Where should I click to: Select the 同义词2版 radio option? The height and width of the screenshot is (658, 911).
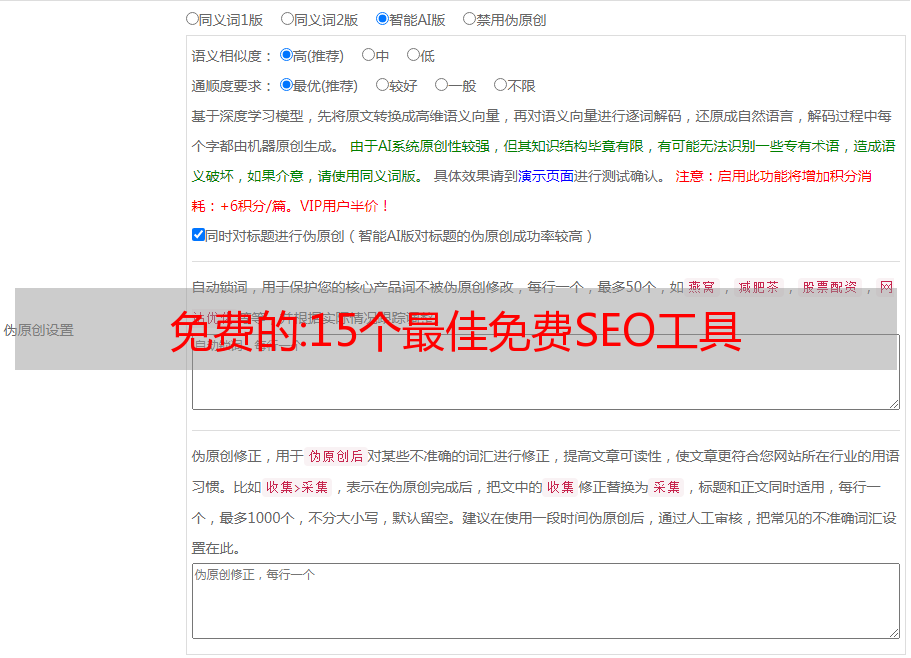287,19
